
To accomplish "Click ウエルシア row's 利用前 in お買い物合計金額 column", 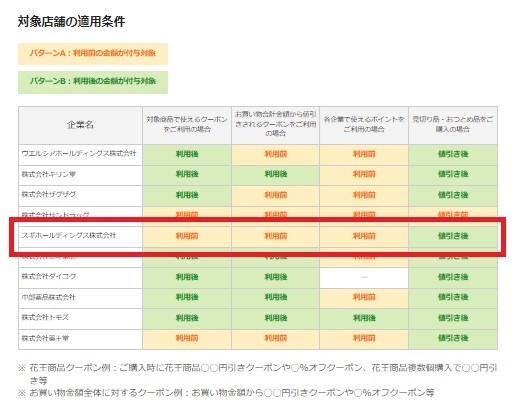I will tap(275, 154).
